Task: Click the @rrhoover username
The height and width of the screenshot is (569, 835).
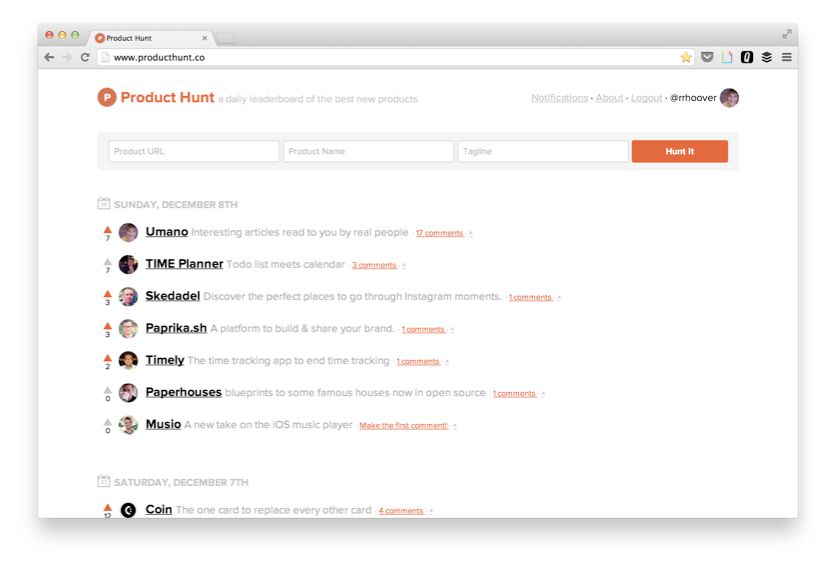Action: click(693, 98)
